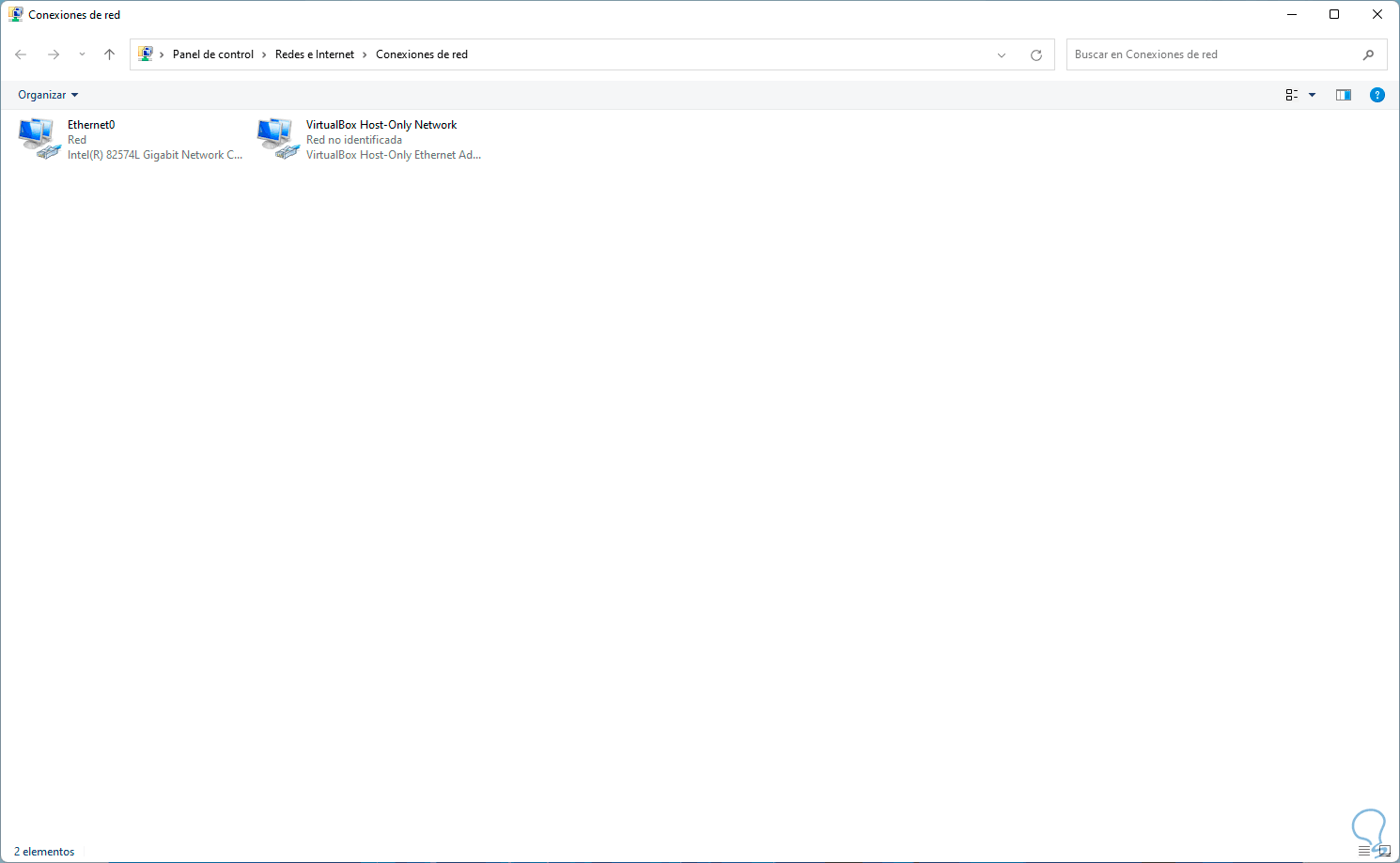Select the Ethernet0 network adapter icon
The height and width of the screenshot is (863, 1400).
39,139
